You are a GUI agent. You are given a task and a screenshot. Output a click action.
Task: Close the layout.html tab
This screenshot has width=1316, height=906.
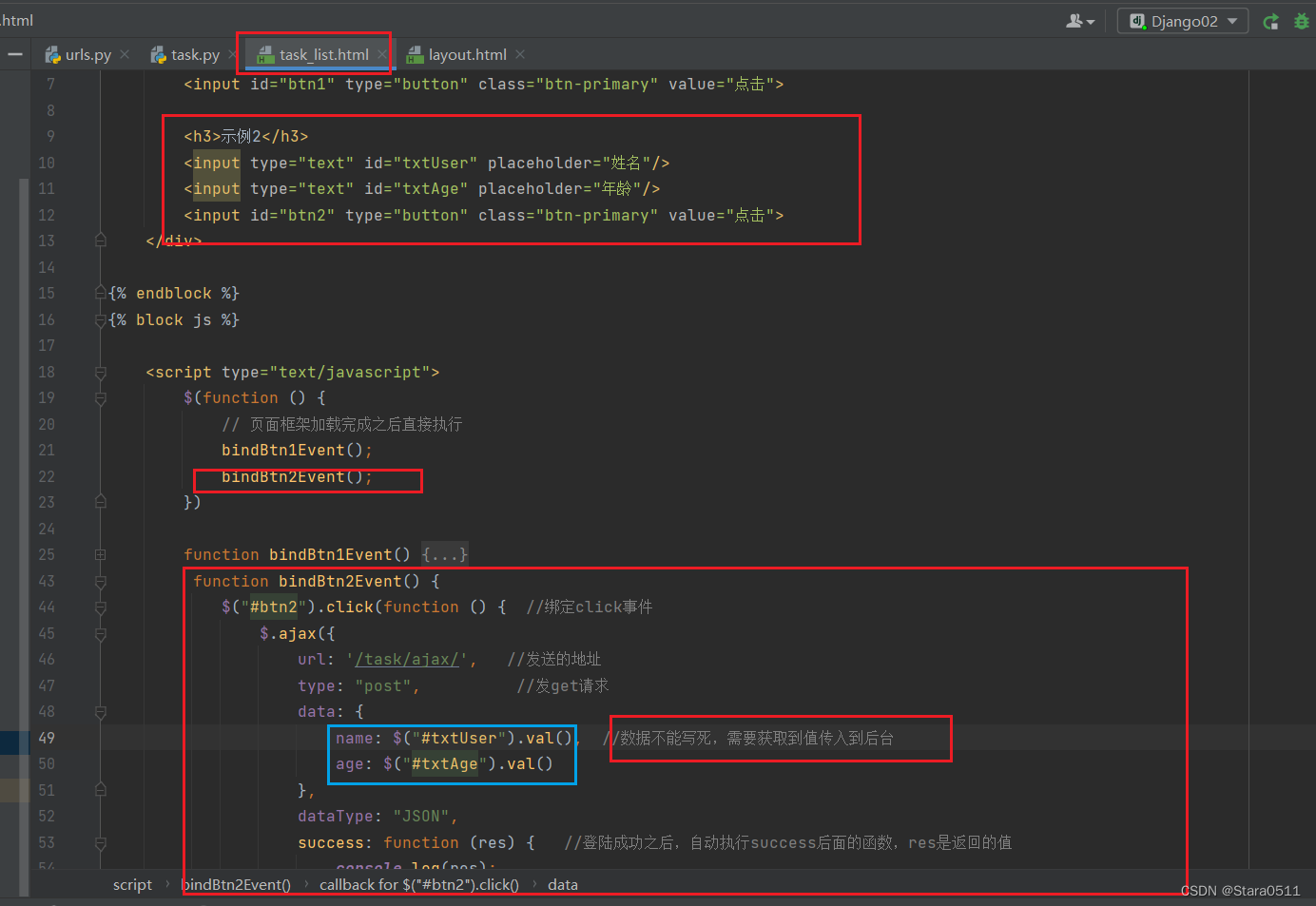(x=520, y=54)
